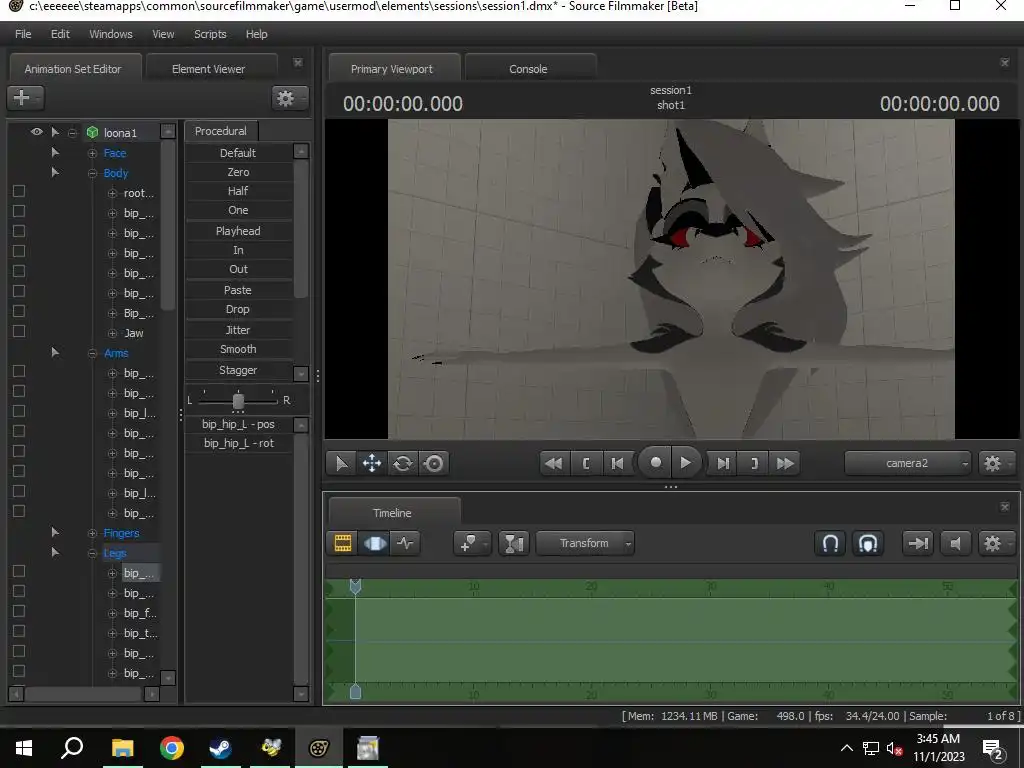Collapse the Body group
The image size is (1024, 768).
click(92, 174)
